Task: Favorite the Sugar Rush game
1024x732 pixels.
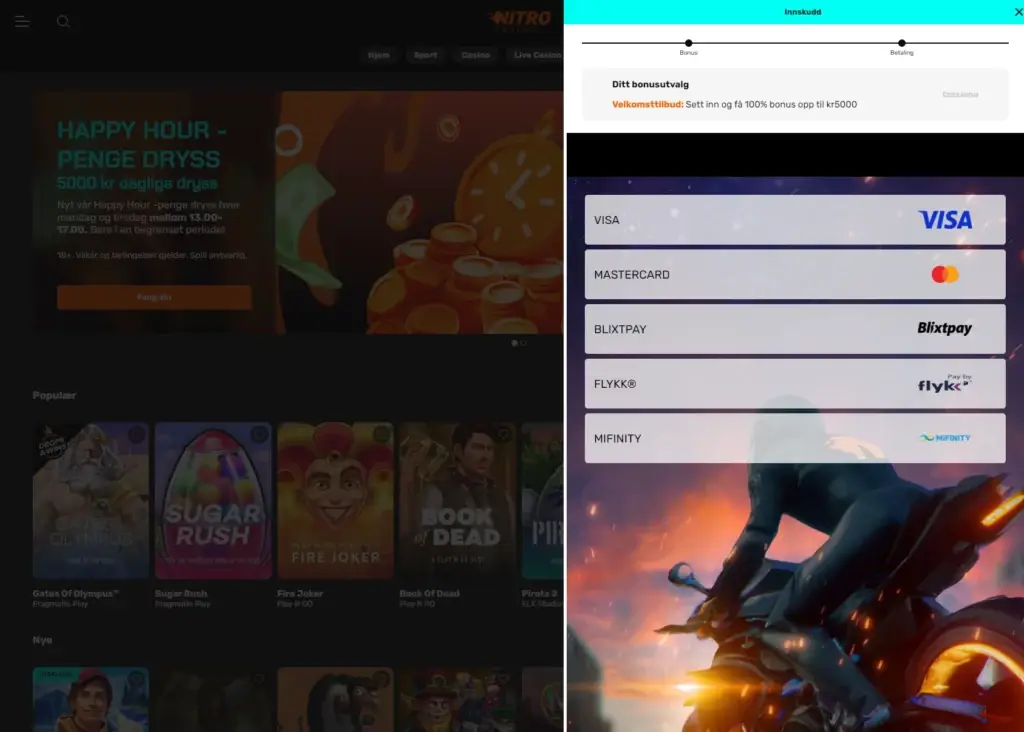Action: click(x=259, y=434)
